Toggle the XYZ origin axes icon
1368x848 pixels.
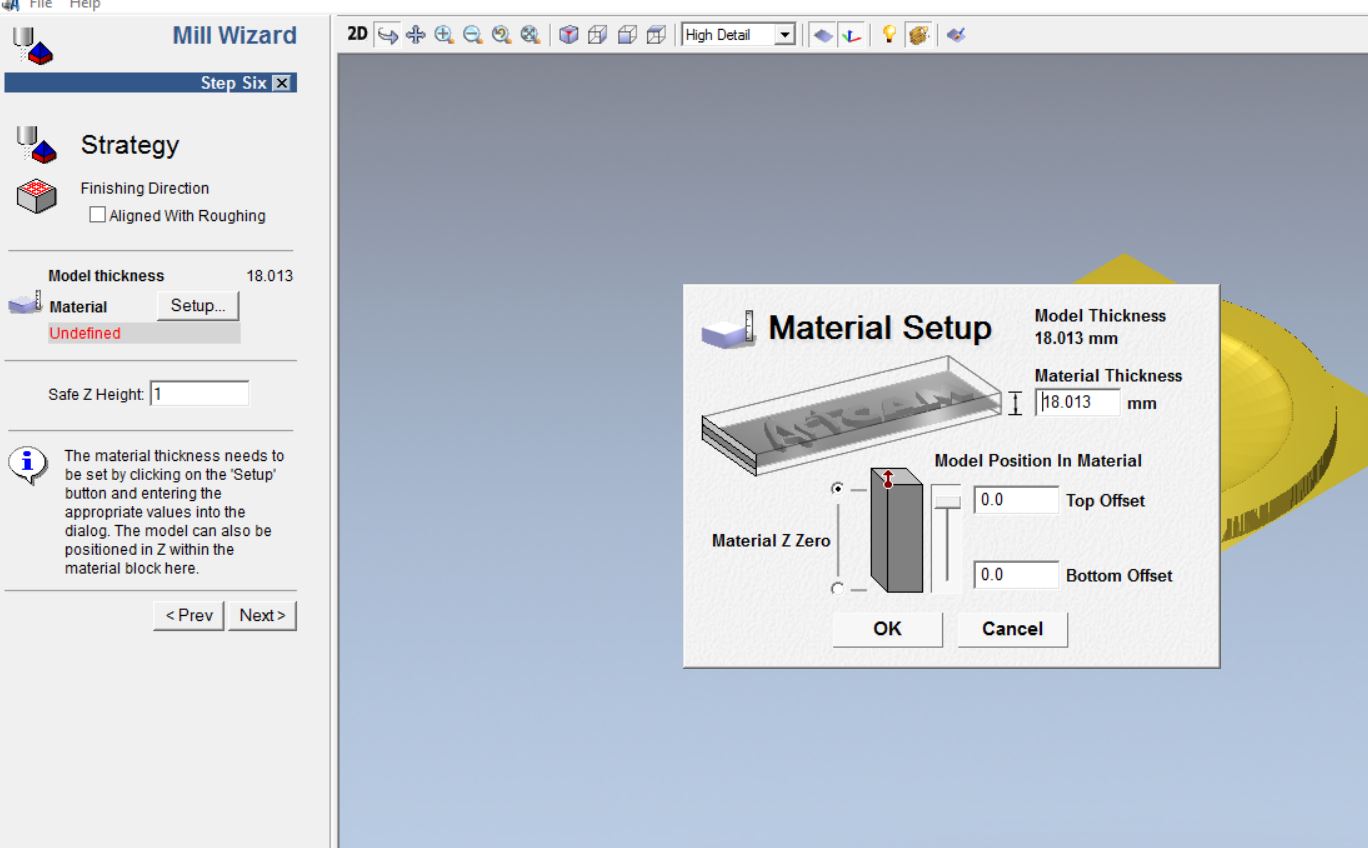click(851, 35)
